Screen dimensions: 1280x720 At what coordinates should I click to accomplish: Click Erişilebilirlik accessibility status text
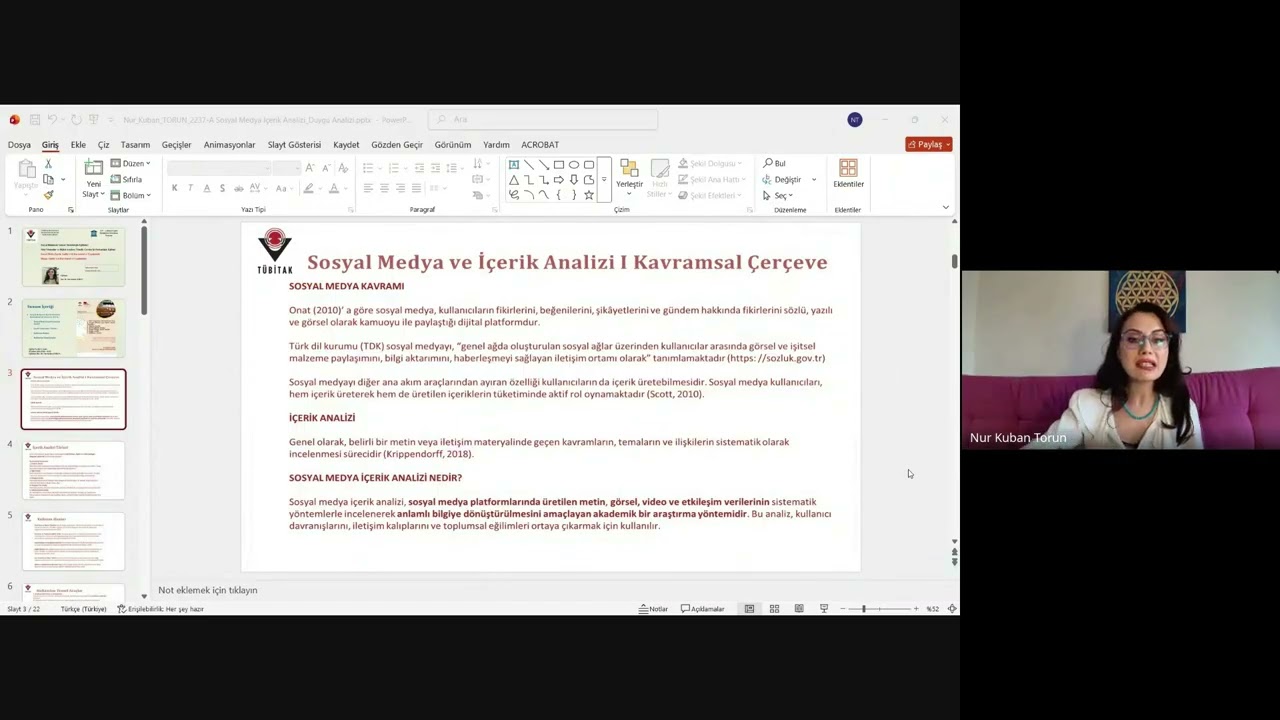tap(161, 609)
